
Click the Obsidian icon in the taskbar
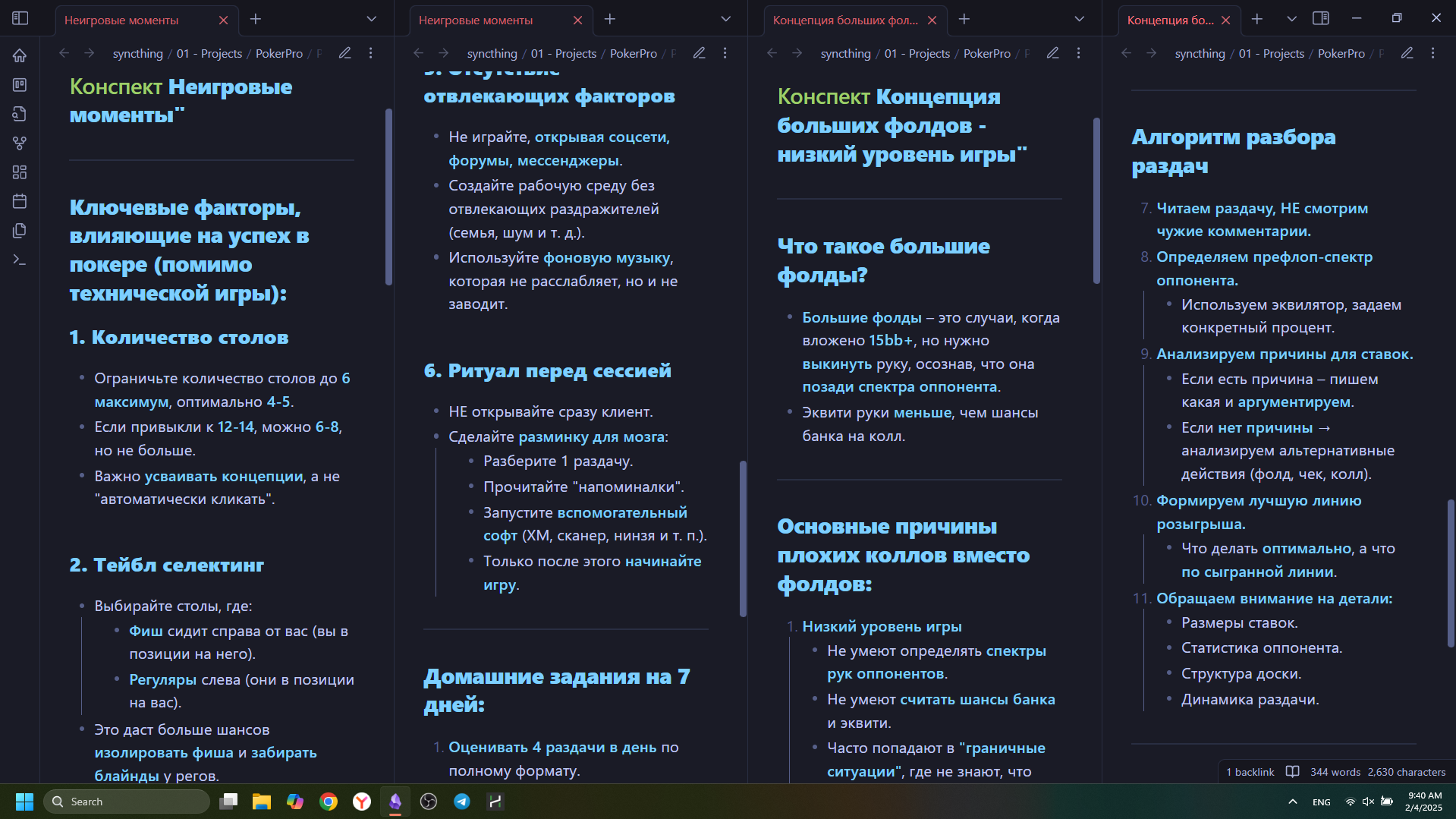tap(395, 802)
